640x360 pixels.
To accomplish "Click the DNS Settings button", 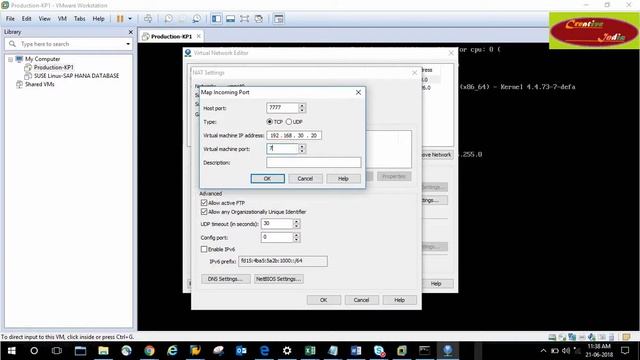I will [226, 279].
